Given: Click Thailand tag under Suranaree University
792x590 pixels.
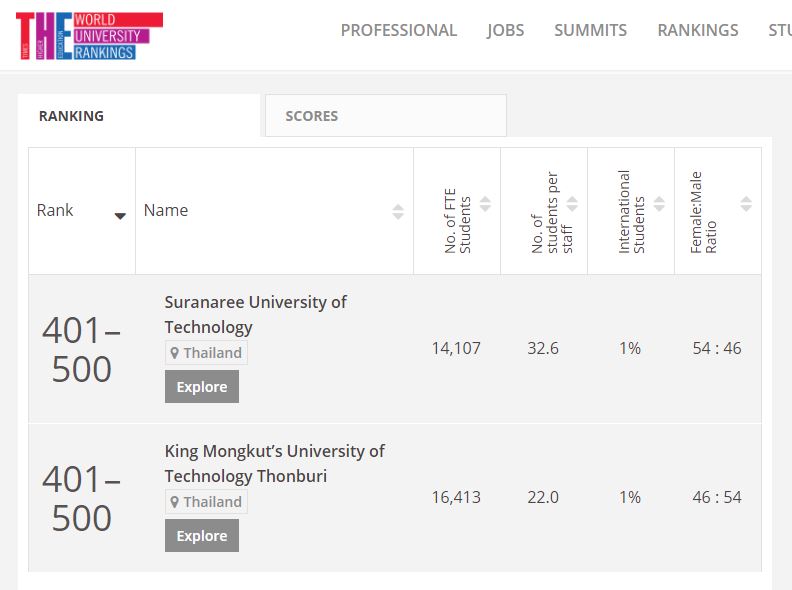Looking at the screenshot, I should click(207, 353).
